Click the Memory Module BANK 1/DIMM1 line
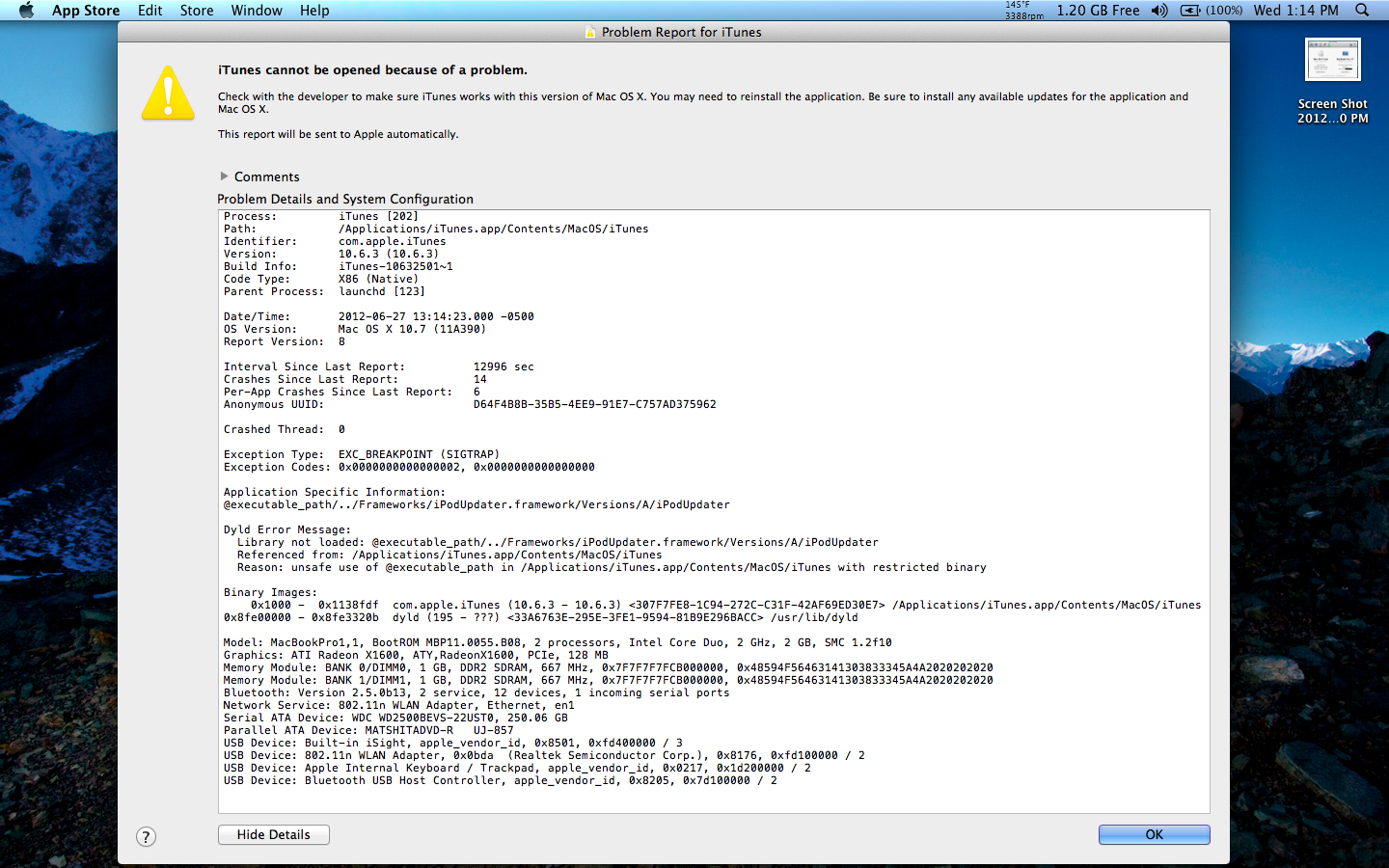Screen dimensions: 1389x868 coord(609,681)
